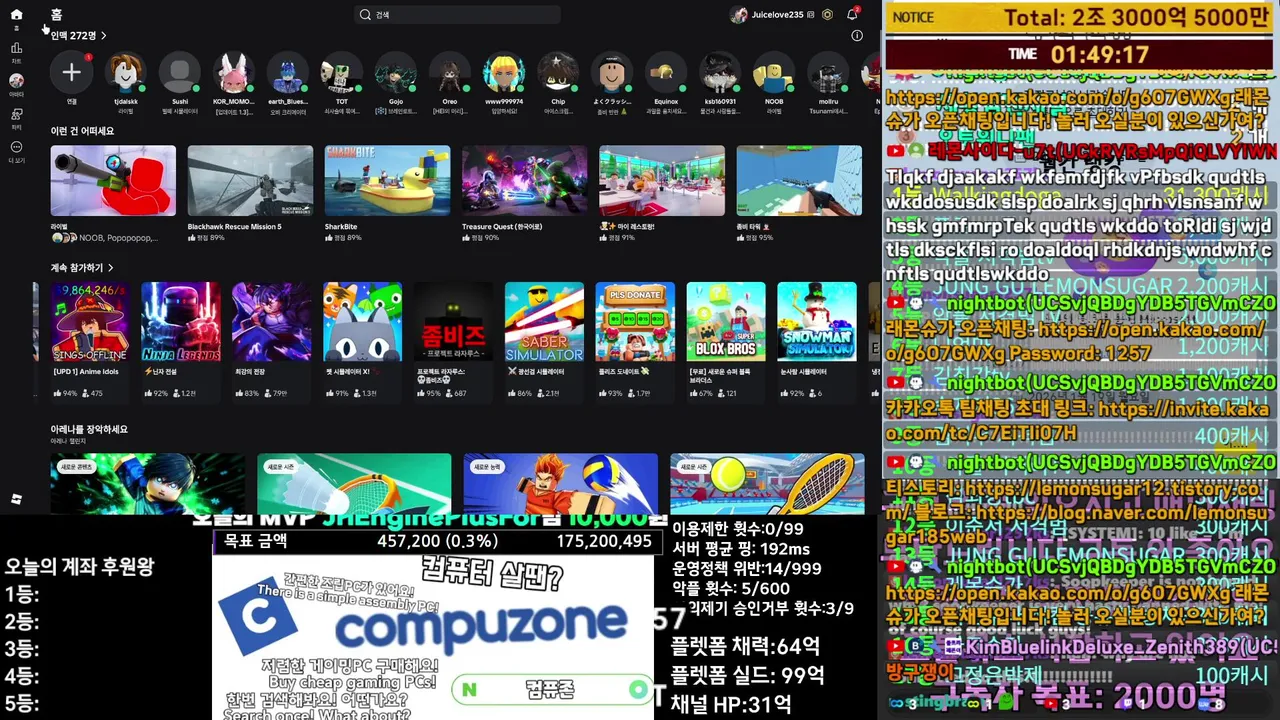Open the Saber Simulator game tile

(544, 322)
